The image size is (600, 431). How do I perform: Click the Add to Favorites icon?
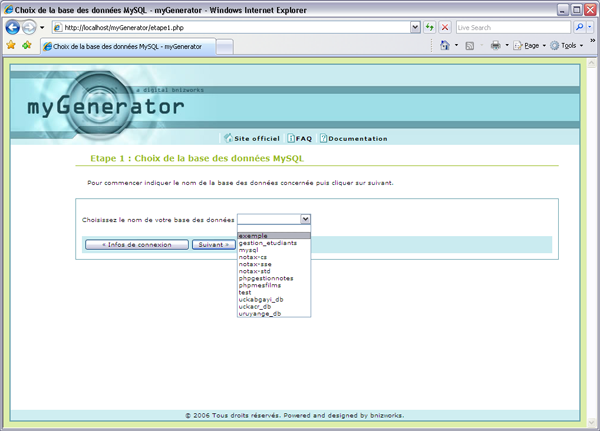[x=27, y=46]
